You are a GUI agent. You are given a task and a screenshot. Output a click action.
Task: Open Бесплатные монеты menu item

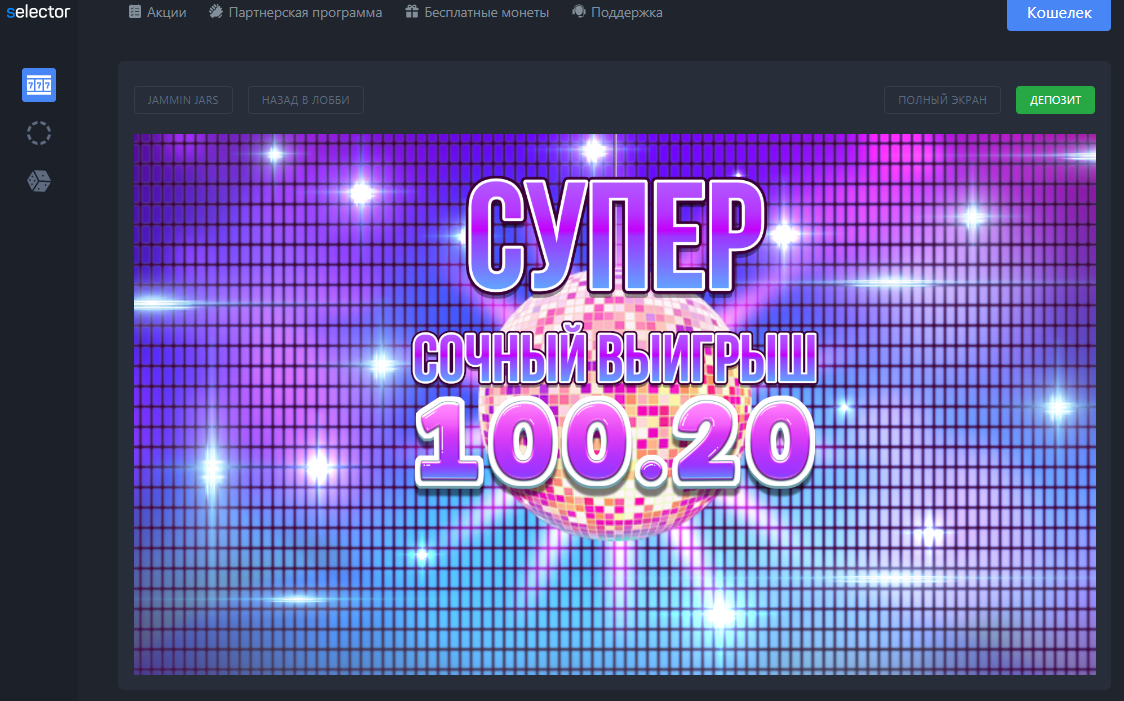pyautogui.click(x=487, y=12)
